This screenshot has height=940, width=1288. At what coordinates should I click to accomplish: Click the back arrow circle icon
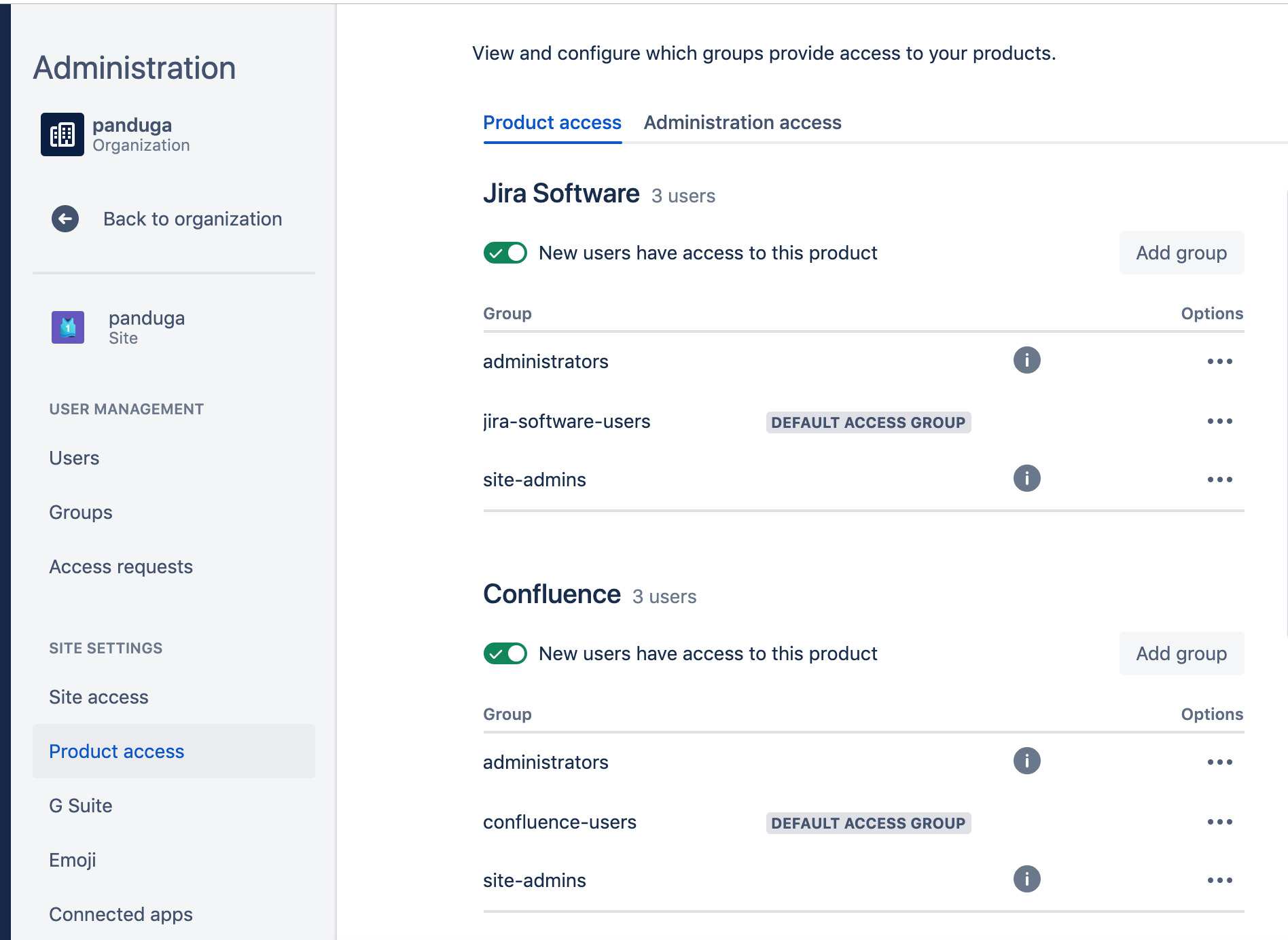[x=65, y=219]
